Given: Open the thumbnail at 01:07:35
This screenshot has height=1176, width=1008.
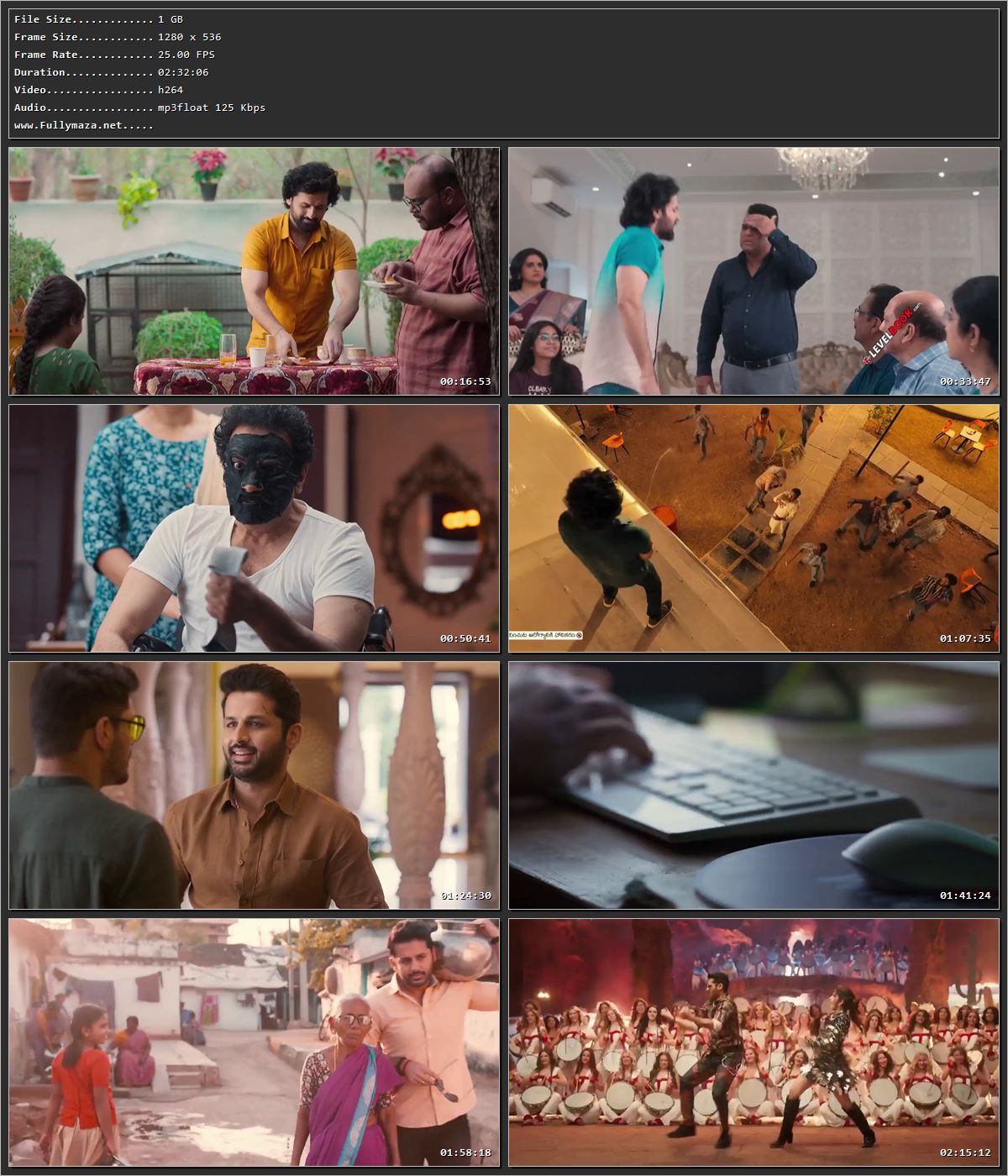Looking at the screenshot, I should [x=753, y=528].
